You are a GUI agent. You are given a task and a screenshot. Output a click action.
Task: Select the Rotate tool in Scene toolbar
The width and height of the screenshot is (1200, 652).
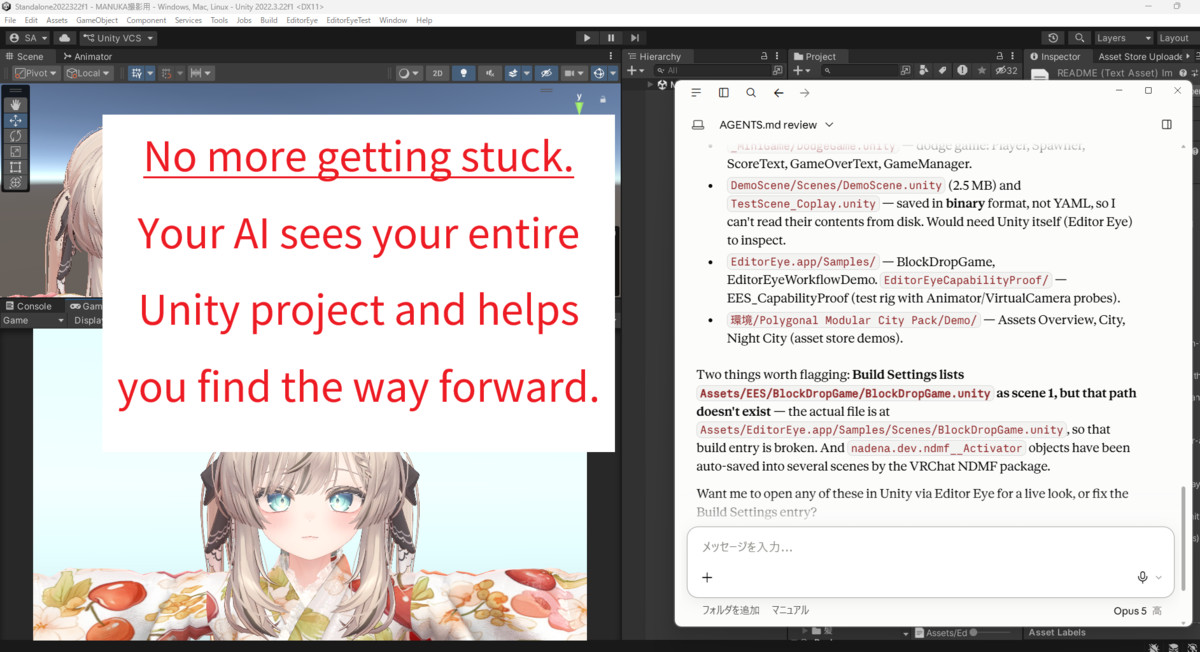[15, 136]
